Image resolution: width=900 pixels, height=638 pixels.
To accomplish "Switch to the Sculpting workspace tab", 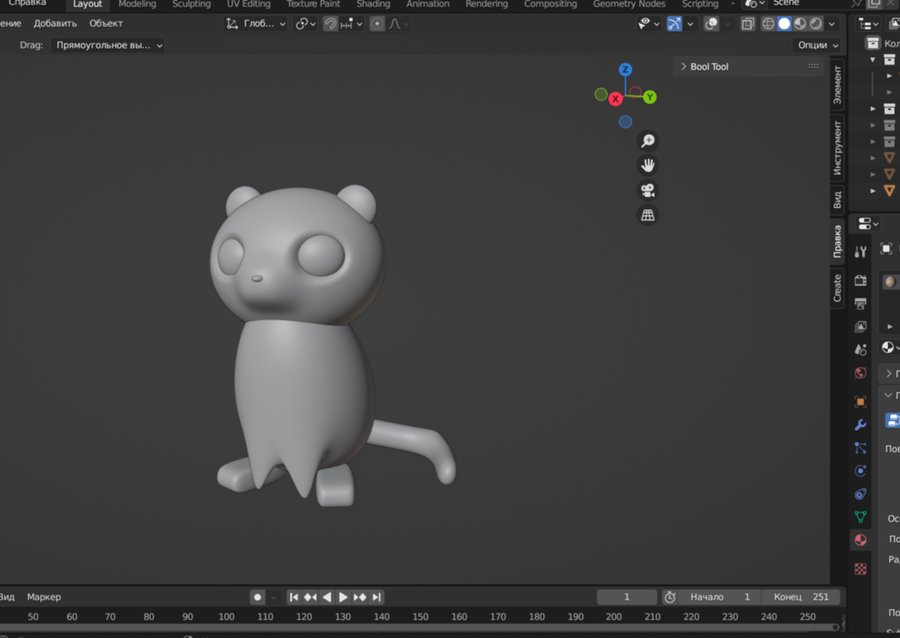I will click(x=191, y=4).
